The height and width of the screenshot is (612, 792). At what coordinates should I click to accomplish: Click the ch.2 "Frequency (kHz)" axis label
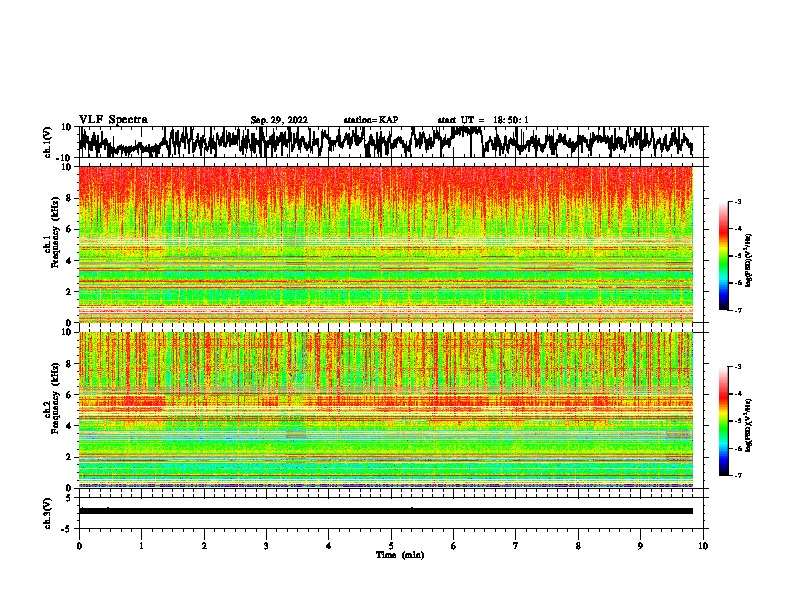click(x=55, y=398)
